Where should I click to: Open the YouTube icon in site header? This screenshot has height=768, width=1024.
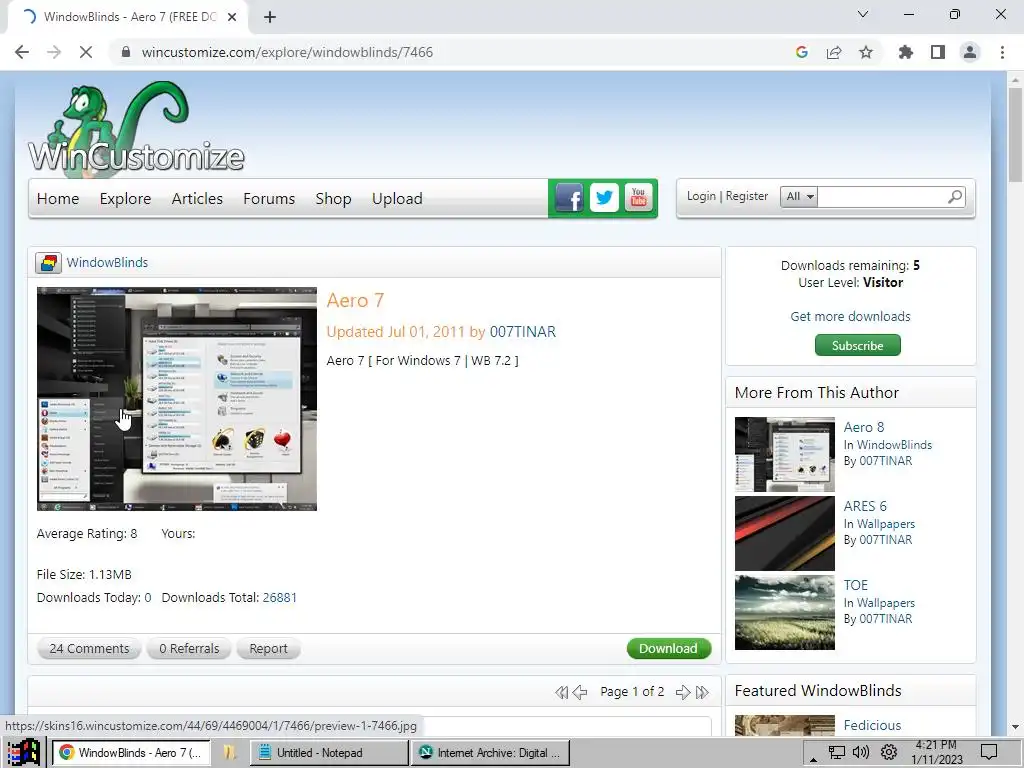639,197
